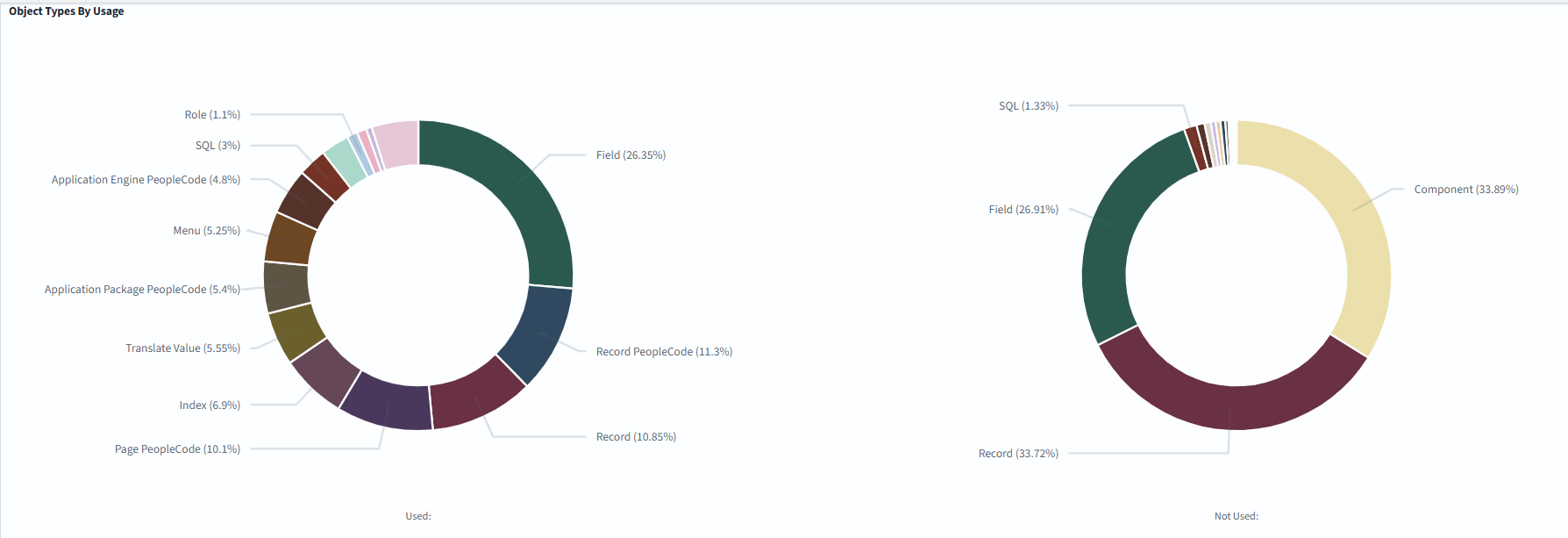1568x538 pixels.
Task: Click the SQL red-brown slice in the Used chart
Action: point(326,176)
